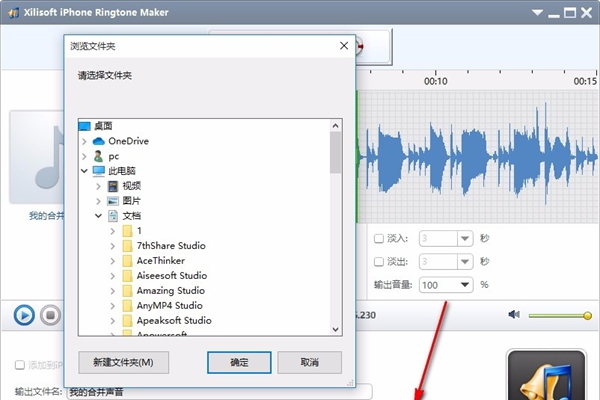The width and height of the screenshot is (600, 400).
Task: Collapse the 文档 tree node
Action: (98, 216)
